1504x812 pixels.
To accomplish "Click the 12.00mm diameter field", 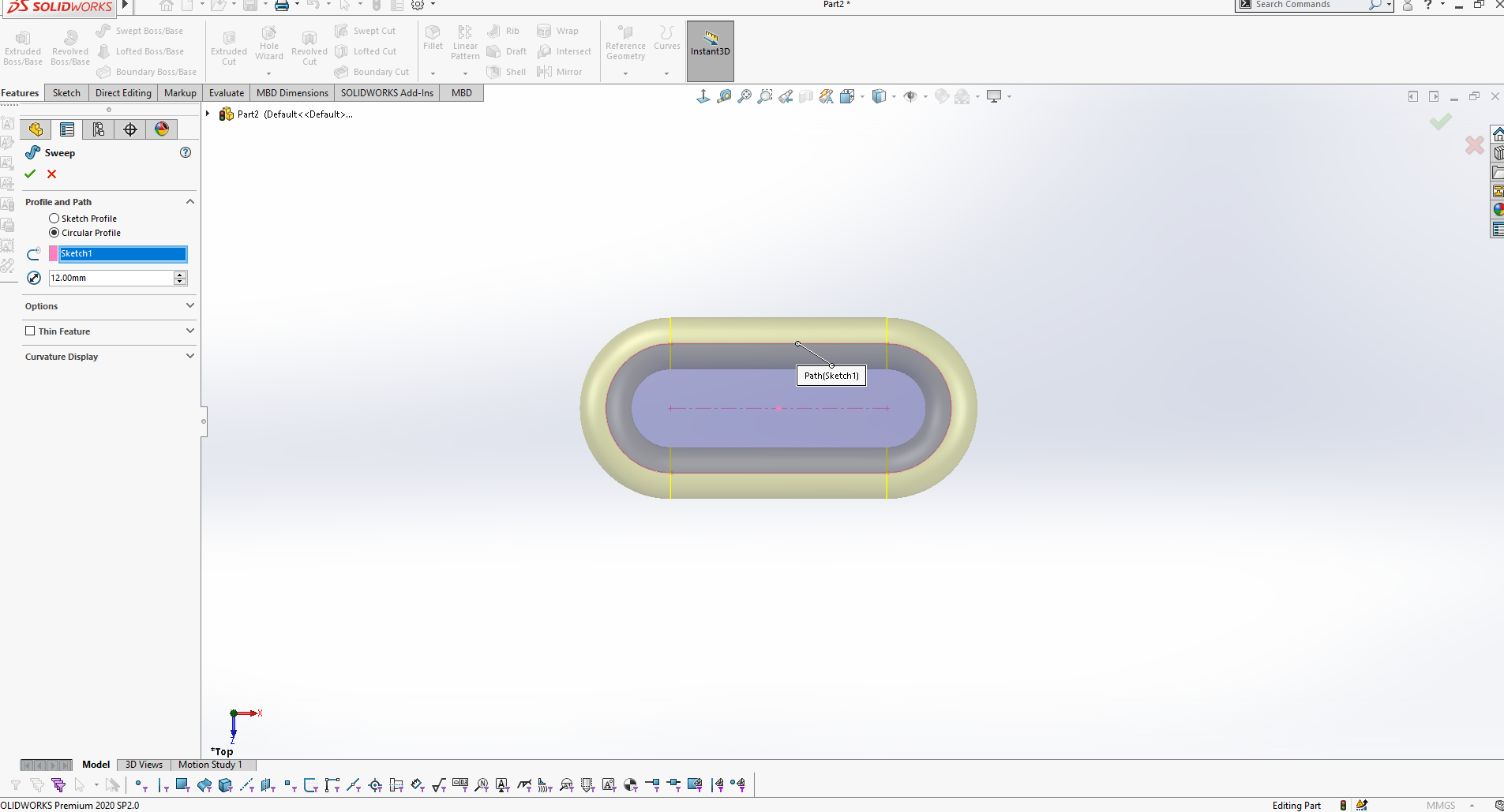I will click(x=111, y=278).
